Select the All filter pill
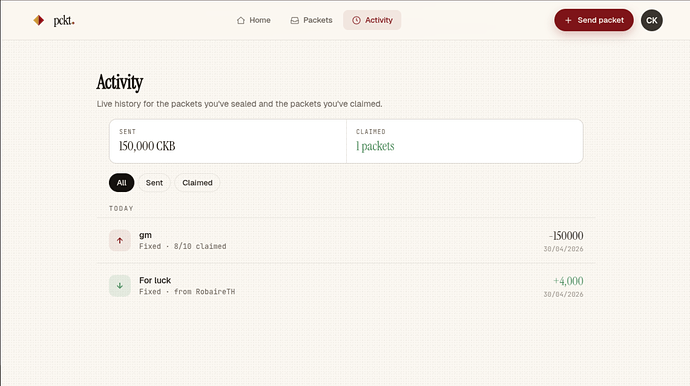The image size is (690, 386). tap(121, 183)
